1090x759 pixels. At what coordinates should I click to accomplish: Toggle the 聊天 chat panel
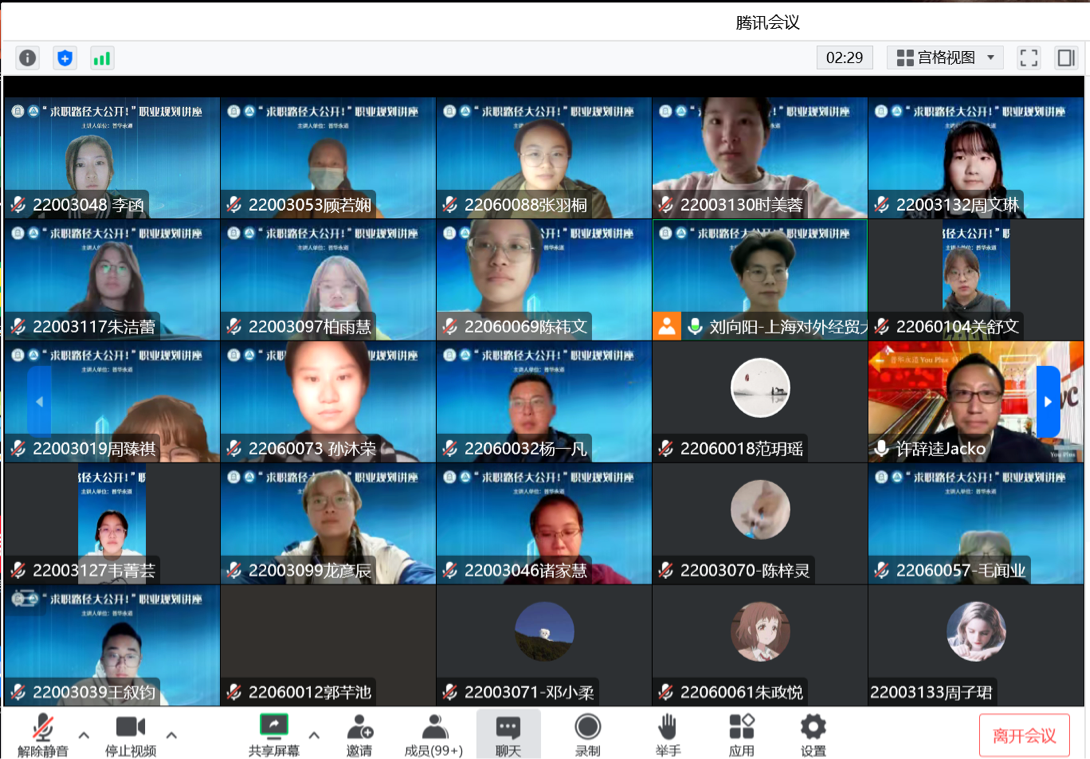point(508,733)
